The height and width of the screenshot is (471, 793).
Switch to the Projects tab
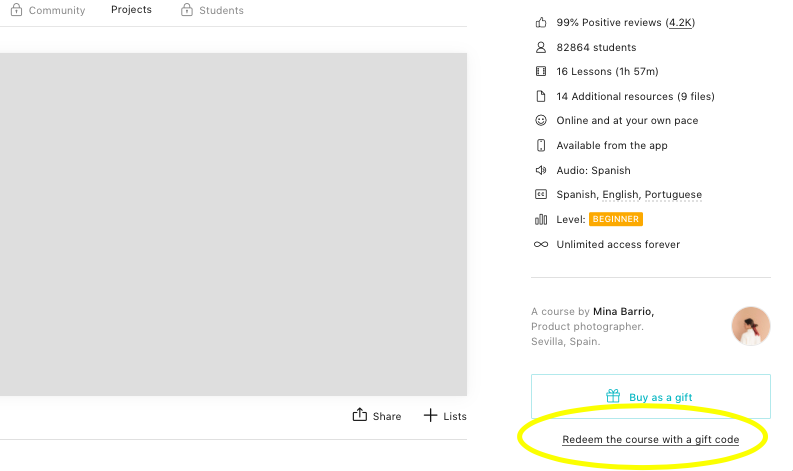[131, 10]
